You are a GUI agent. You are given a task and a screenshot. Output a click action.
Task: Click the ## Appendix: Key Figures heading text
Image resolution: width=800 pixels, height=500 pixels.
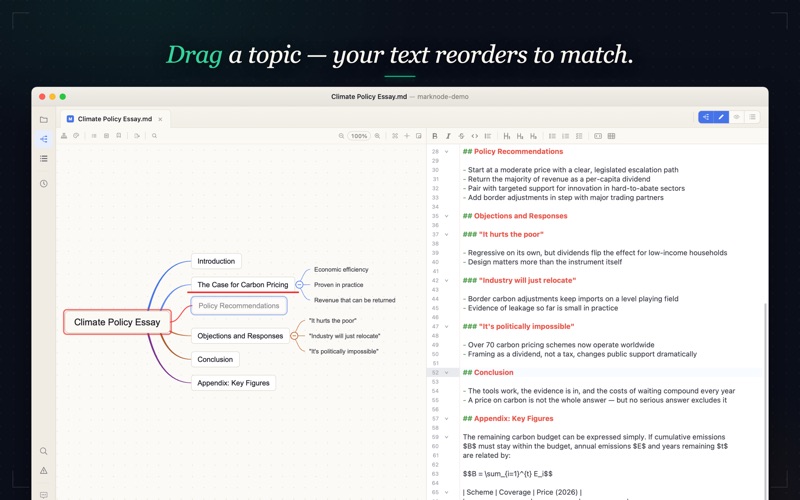click(x=508, y=418)
